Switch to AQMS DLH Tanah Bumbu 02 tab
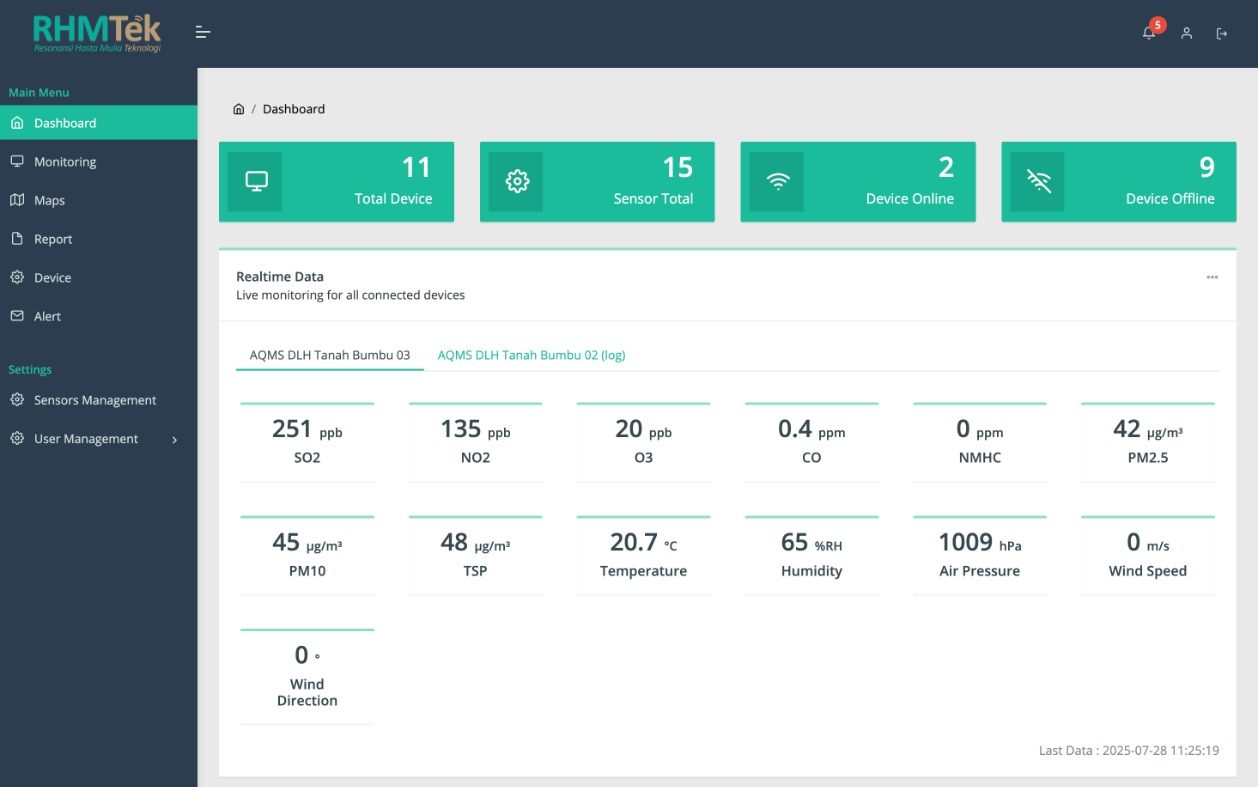This screenshot has width=1258, height=787. coord(530,354)
